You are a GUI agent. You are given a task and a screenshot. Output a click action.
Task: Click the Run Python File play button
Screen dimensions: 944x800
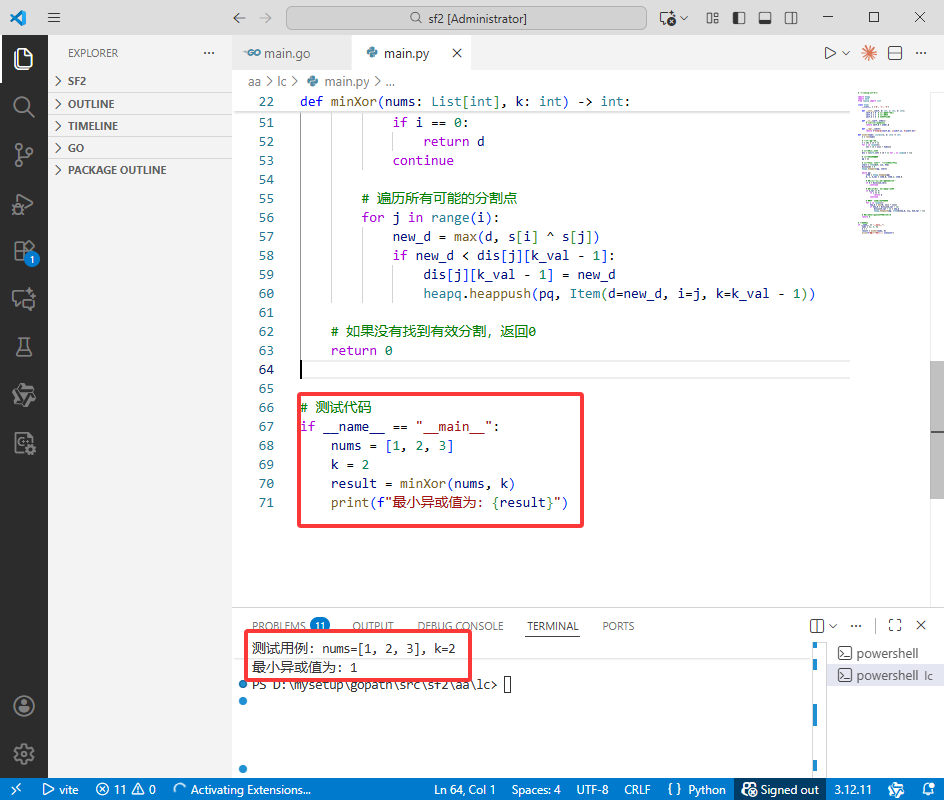[x=830, y=53]
